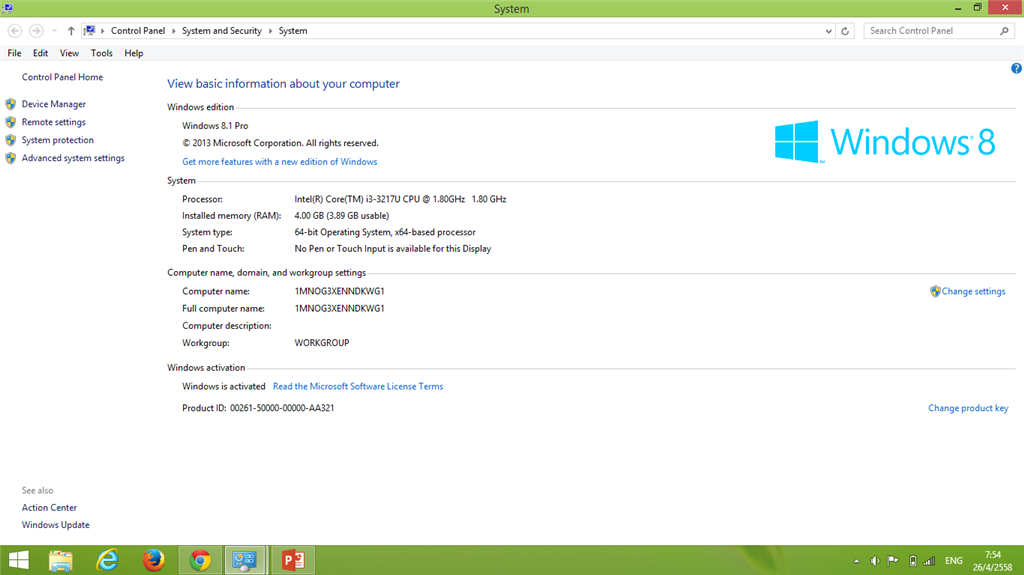Go to Control Panel Home
1024x575 pixels.
tap(62, 77)
